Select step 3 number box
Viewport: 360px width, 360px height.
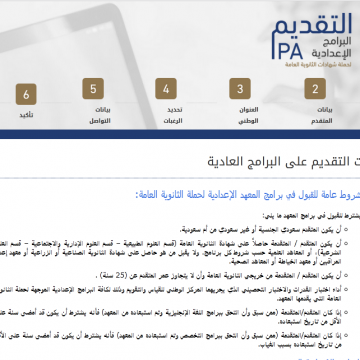240,89
